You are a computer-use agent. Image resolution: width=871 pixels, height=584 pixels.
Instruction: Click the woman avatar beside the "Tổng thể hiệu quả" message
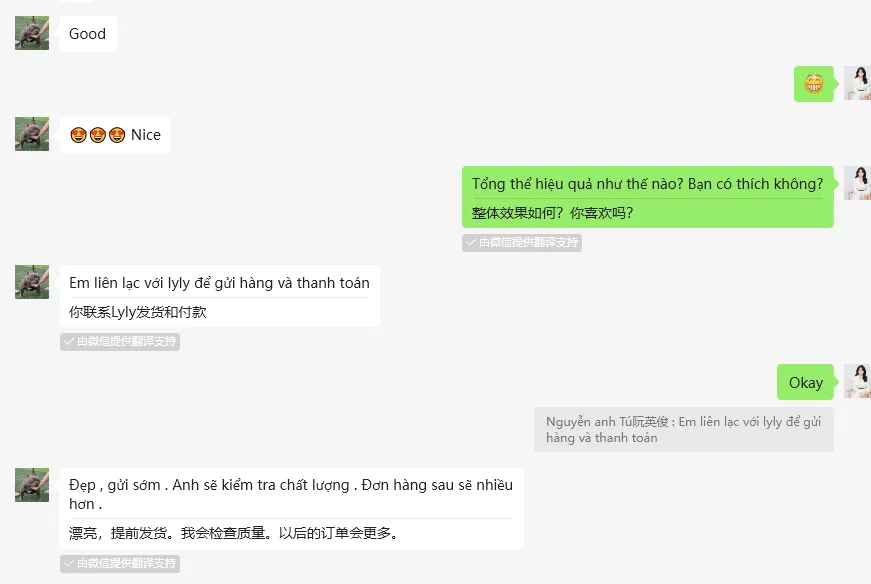858,183
